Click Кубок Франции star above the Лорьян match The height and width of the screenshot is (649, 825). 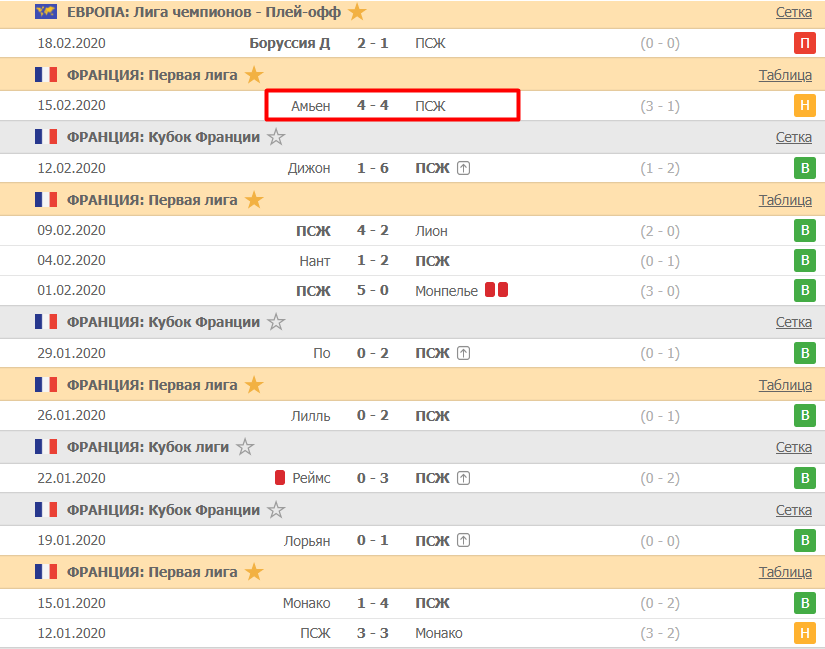point(276,510)
